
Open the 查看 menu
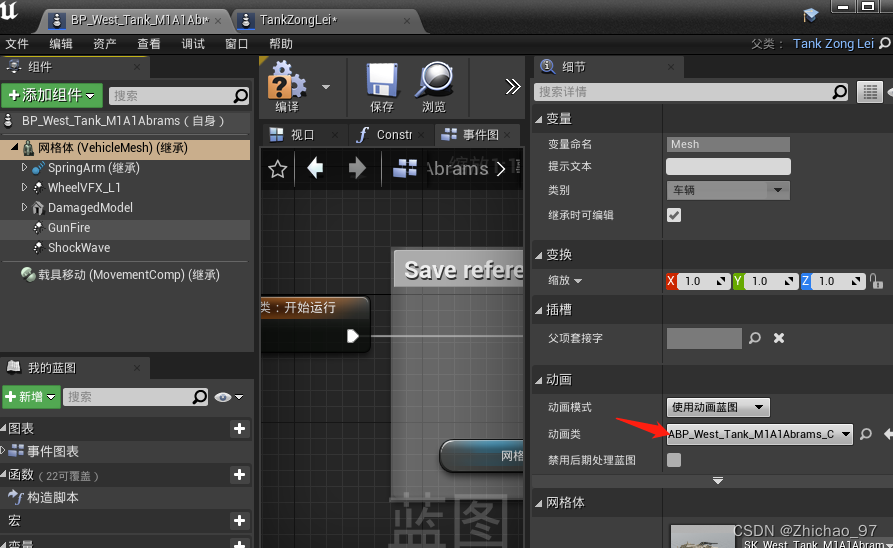(149, 44)
